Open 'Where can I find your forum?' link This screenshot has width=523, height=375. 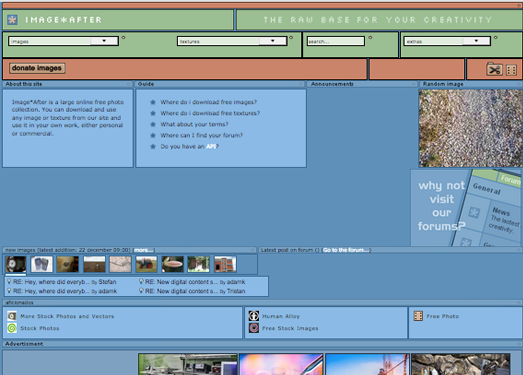coord(201,135)
